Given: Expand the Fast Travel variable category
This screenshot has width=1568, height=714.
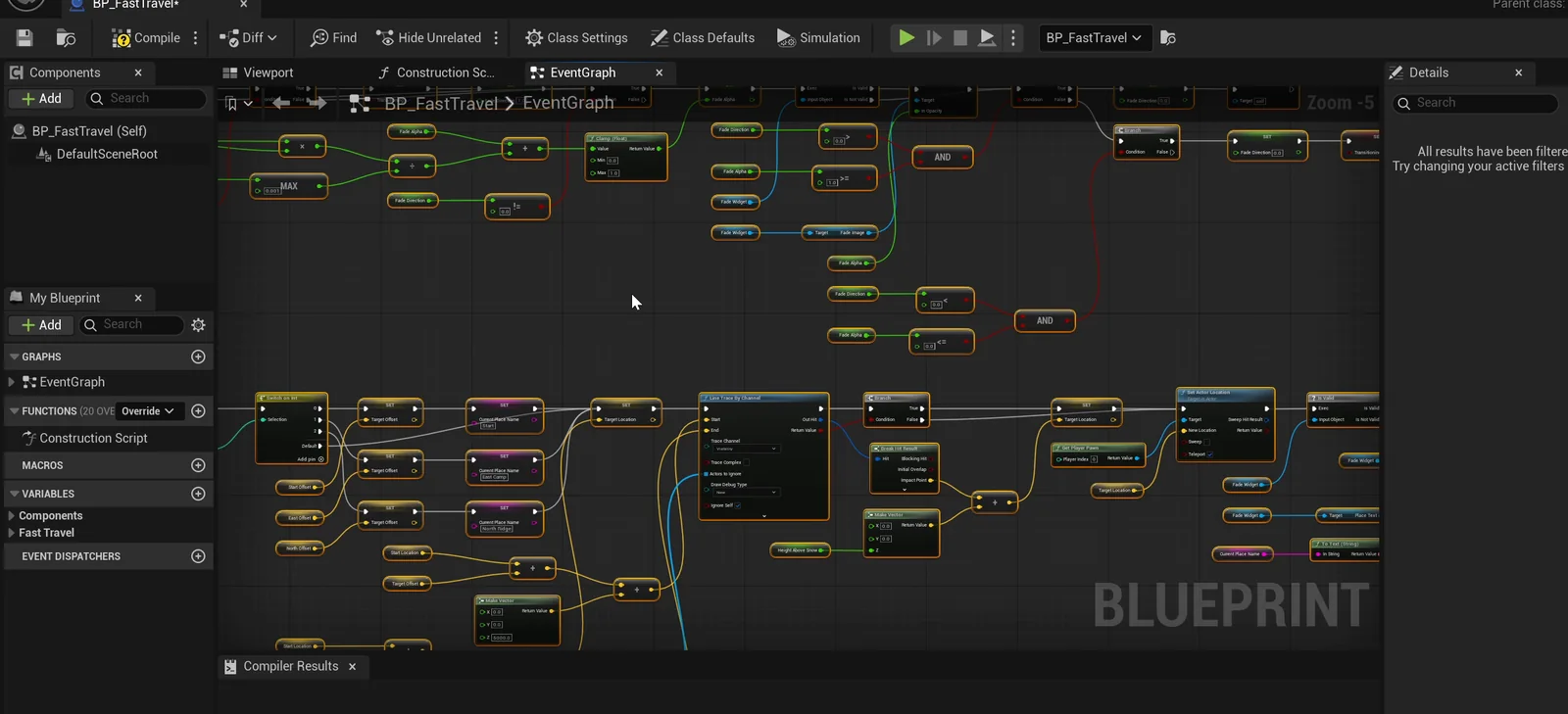Looking at the screenshot, I should point(12,533).
